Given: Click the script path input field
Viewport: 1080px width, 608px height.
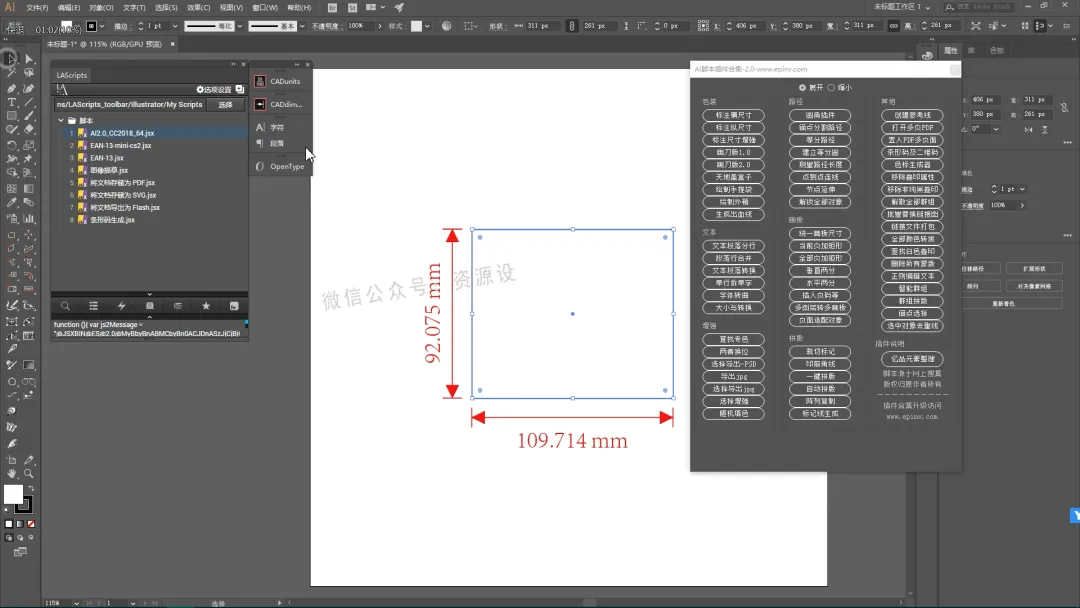Looking at the screenshot, I should point(130,105).
